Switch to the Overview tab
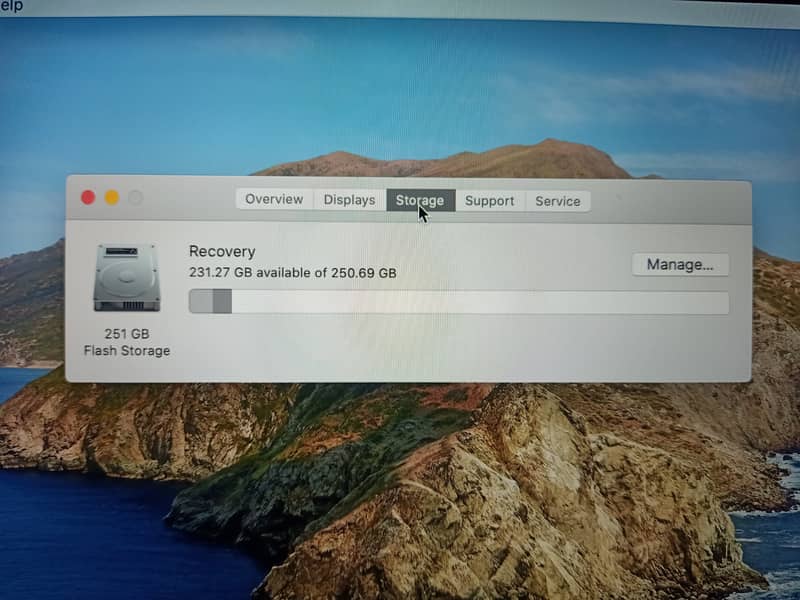This screenshot has height=600, width=800. (x=274, y=199)
